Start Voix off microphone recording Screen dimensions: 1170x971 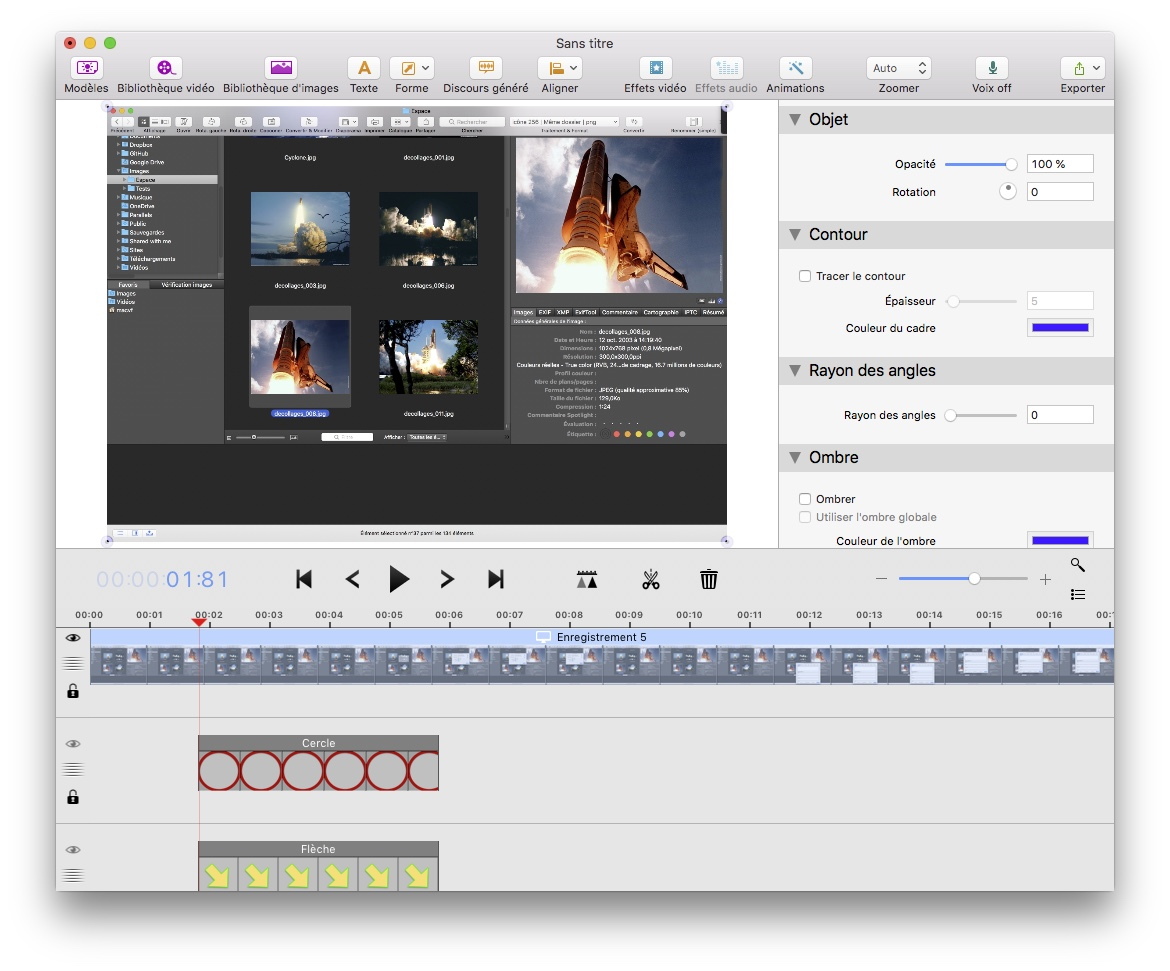pyautogui.click(x=992, y=68)
